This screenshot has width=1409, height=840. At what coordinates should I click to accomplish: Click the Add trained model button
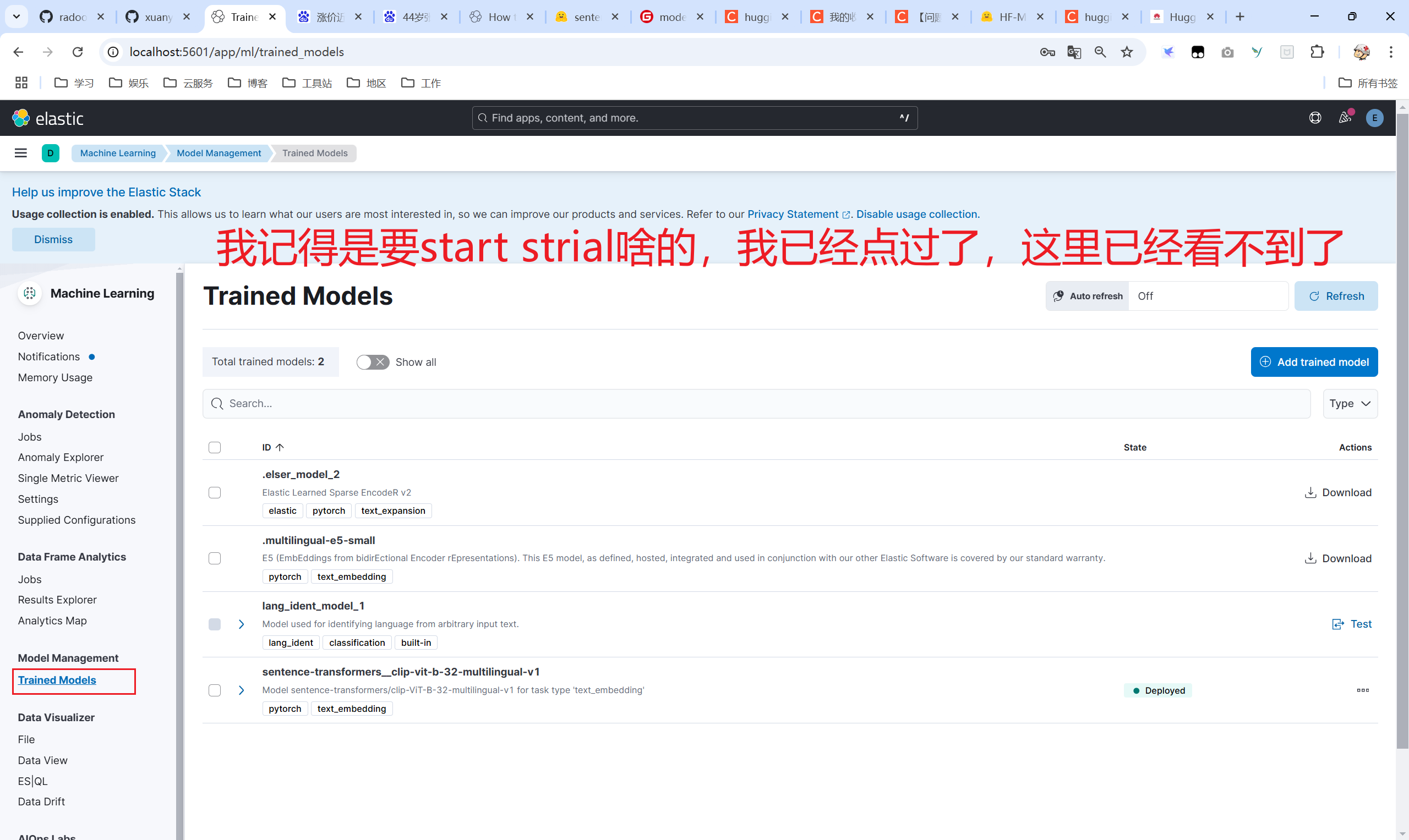(1314, 363)
